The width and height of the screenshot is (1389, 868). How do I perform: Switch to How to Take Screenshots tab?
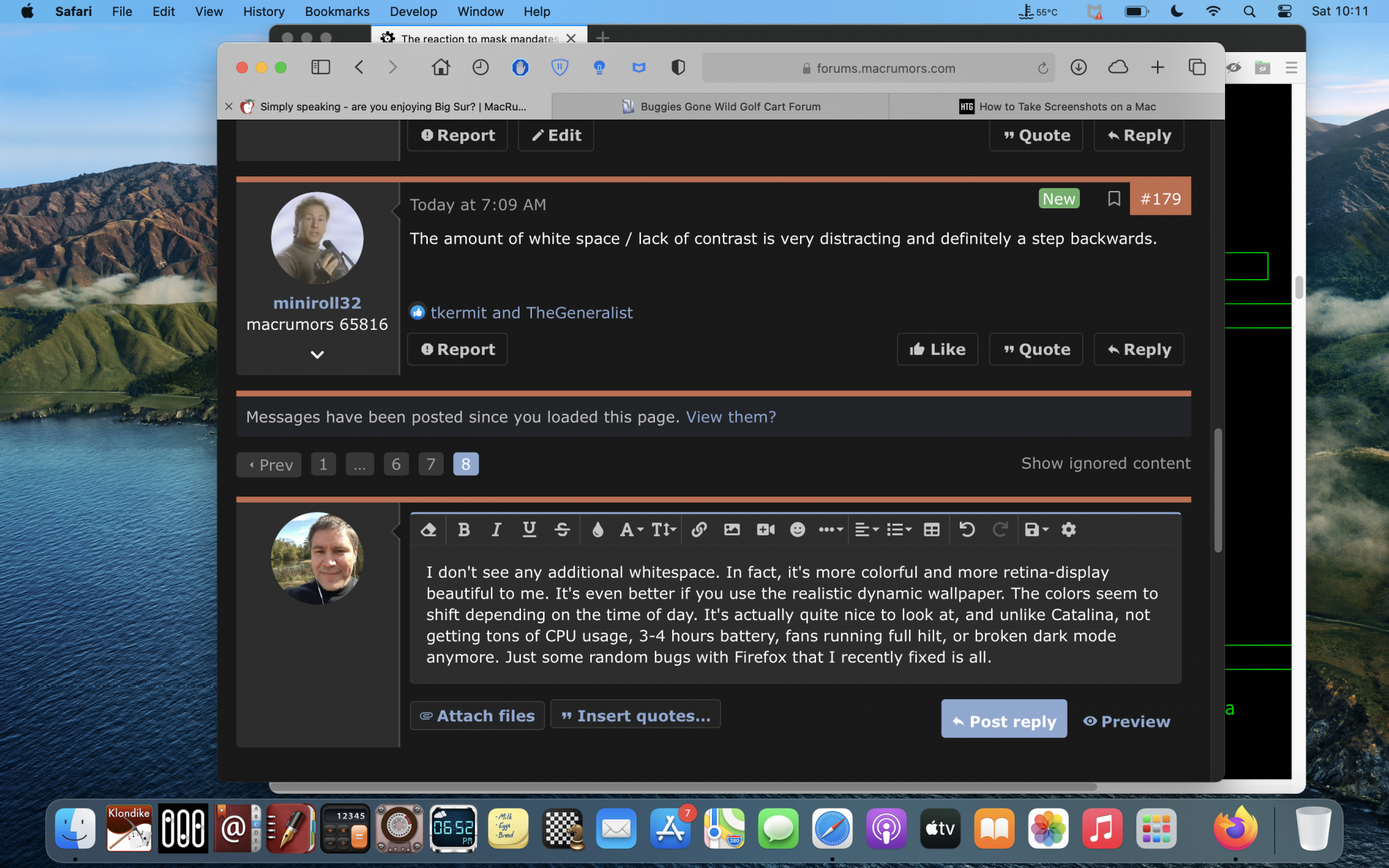tap(1057, 106)
